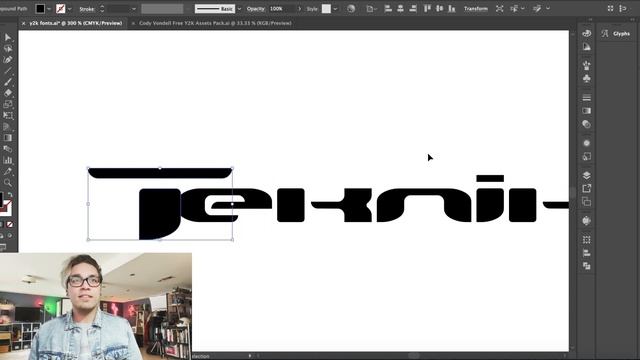This screenshot has height=360, width=640.
Task: Open the Layers panel icon
Action: pos(587,175)
